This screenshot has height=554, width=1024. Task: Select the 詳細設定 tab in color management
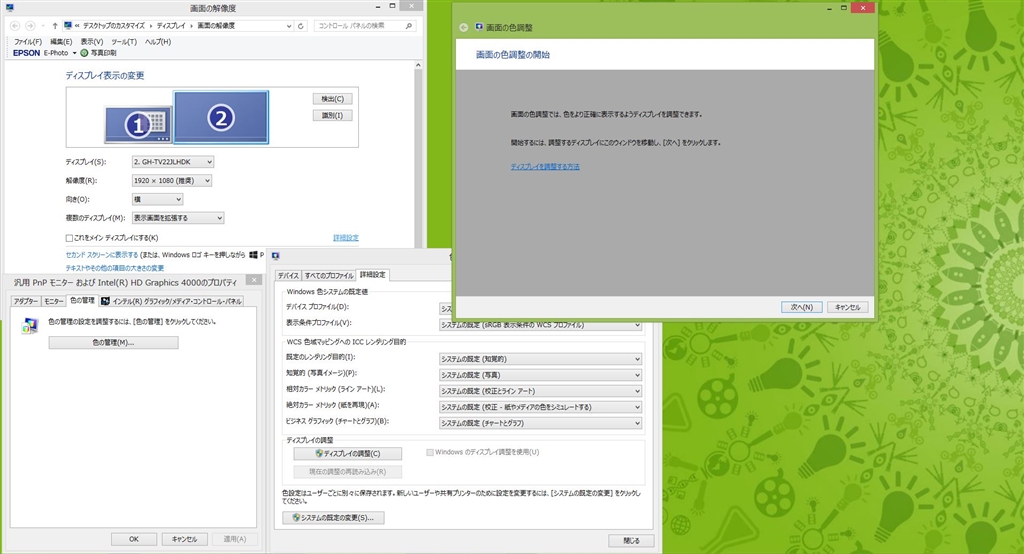373,274
